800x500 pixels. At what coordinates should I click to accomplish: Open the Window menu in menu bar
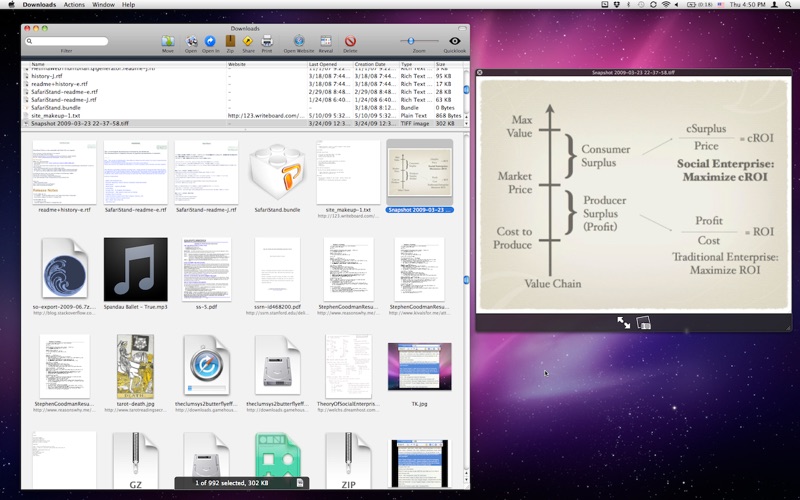coord(103,5)
